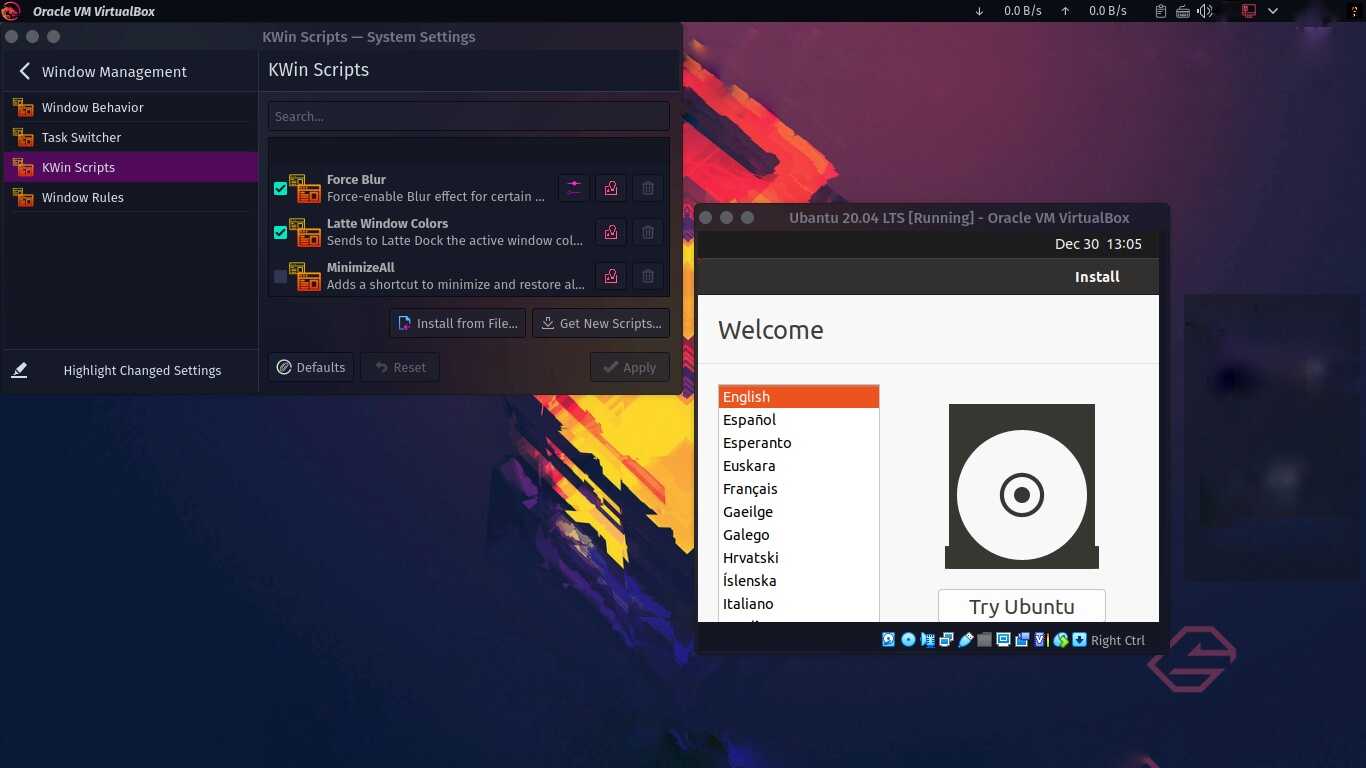Delete the MinimizeAll script
The width and height of the screenshot is (1366, 768).
[x=648, y=276]
